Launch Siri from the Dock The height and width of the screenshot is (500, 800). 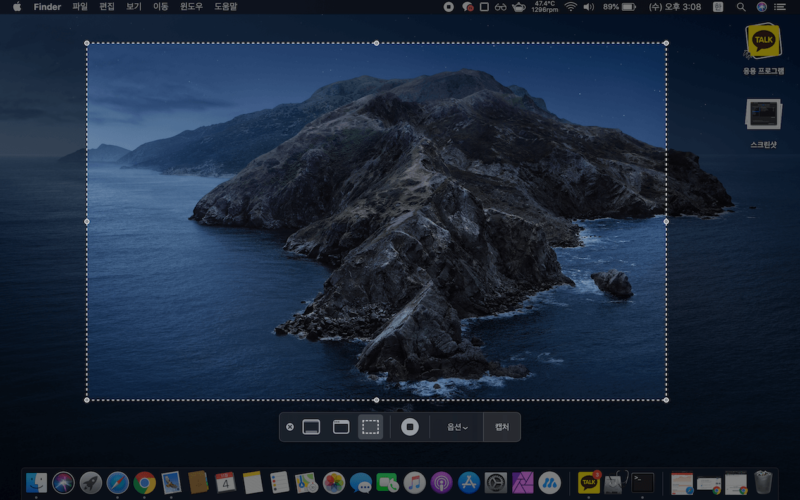(63, 483)
